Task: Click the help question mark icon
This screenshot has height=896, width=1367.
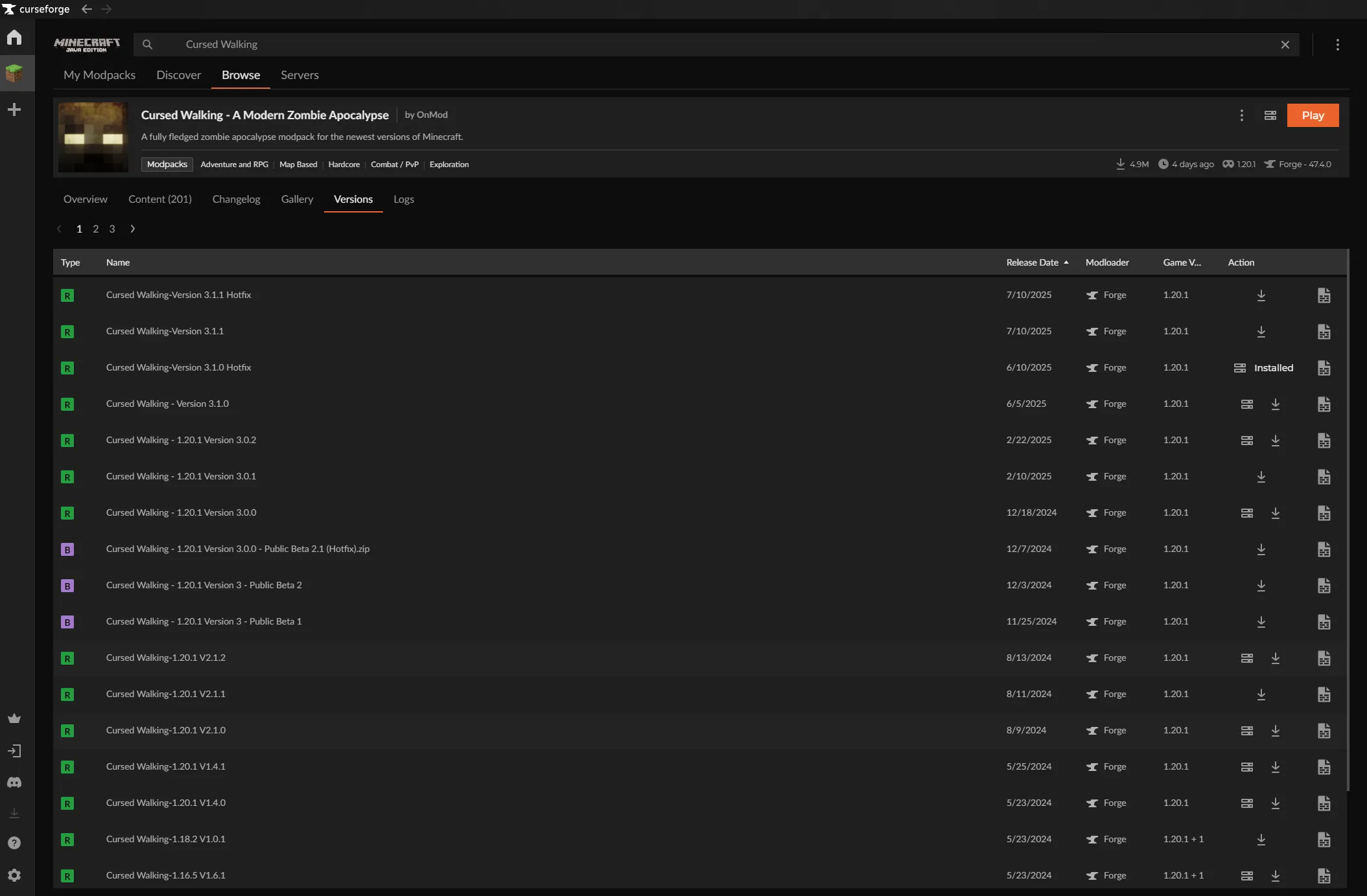Action: click(x=14, y=843)
